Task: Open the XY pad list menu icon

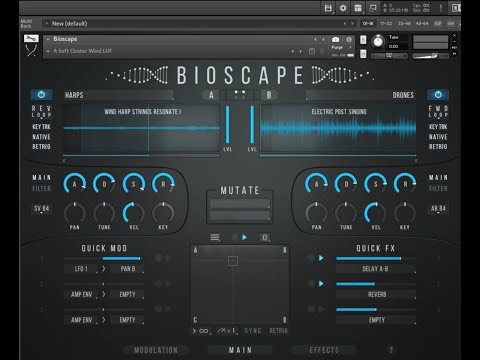Action: pyautogui.click(x=215, y=237)
